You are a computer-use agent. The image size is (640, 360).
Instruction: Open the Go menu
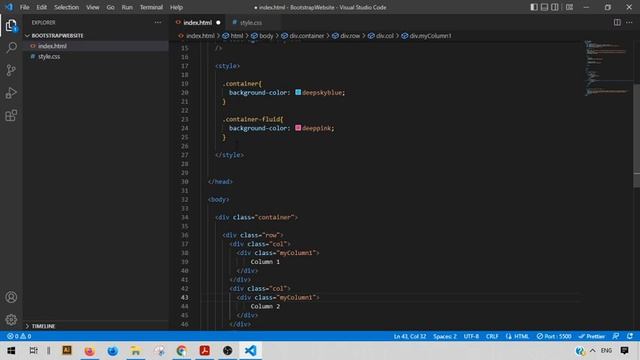111,7
